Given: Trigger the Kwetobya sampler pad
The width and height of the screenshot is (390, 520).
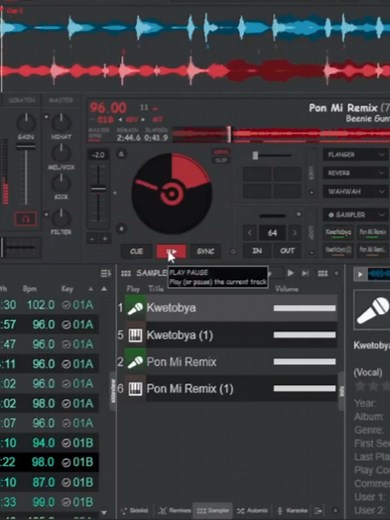Looking at the screenshot, I should [x=338, y=232].
